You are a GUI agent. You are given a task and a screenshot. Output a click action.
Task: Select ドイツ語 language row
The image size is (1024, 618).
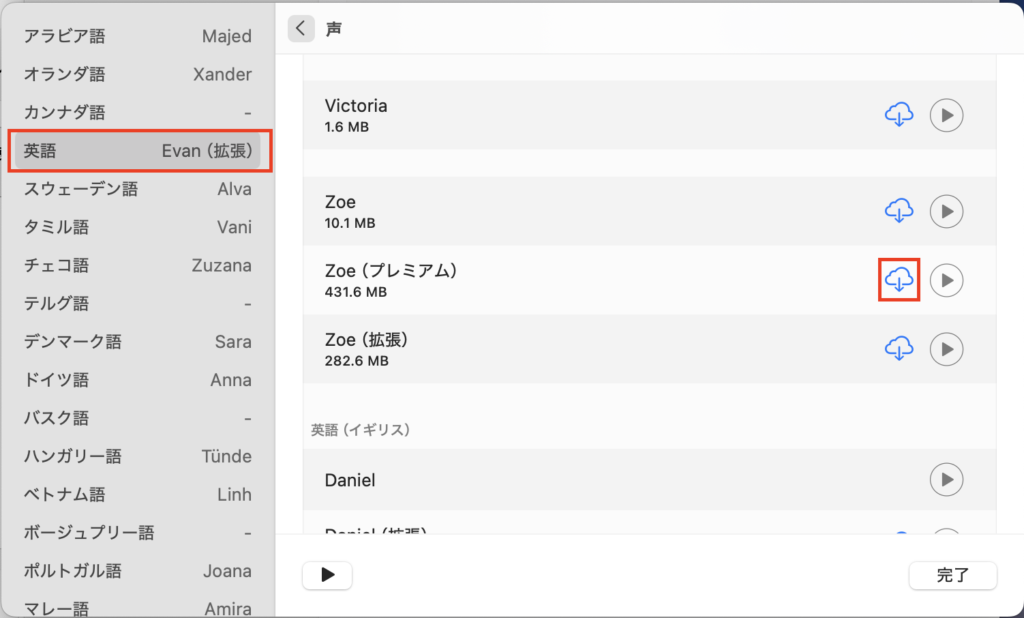pyautogui.click(x=138, y=380)
